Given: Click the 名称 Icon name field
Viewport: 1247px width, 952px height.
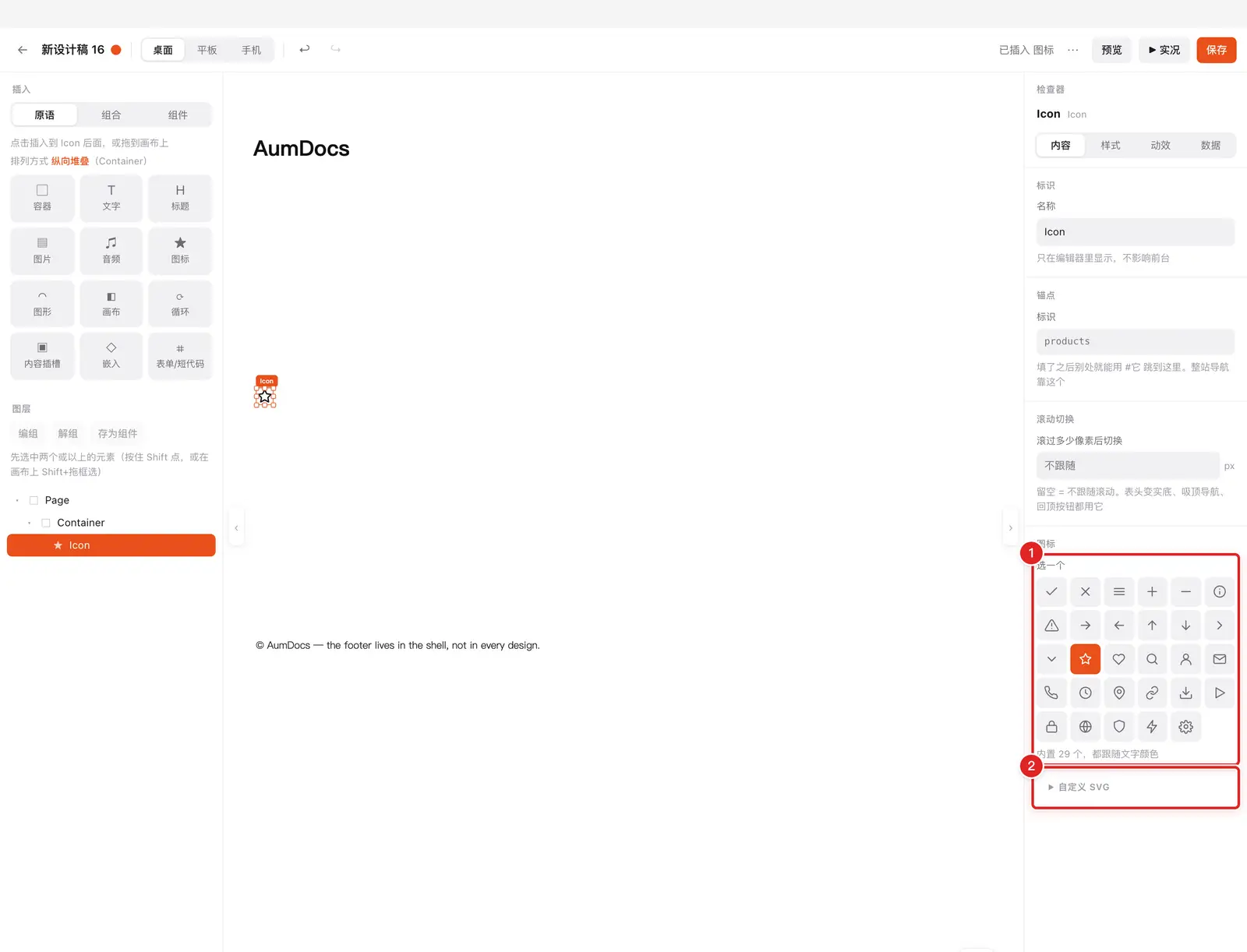Looking at the screenshot, I should pyautogui.click(x=1136, y=232).
